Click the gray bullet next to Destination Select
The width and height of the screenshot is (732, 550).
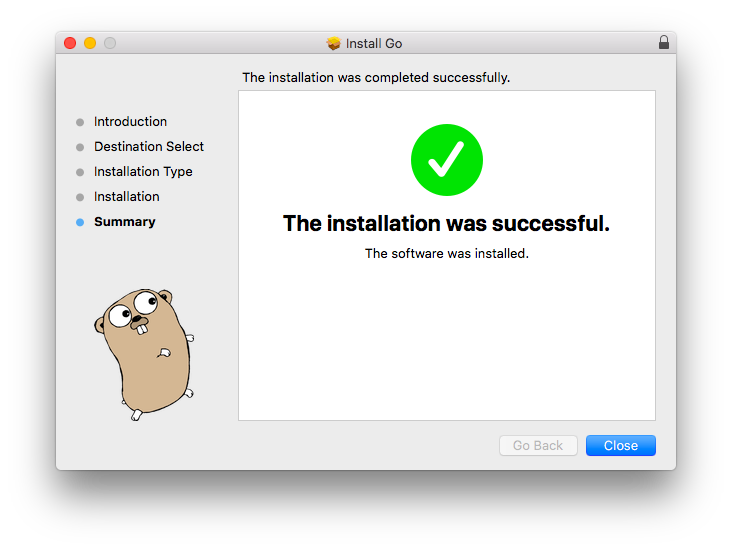80,147
